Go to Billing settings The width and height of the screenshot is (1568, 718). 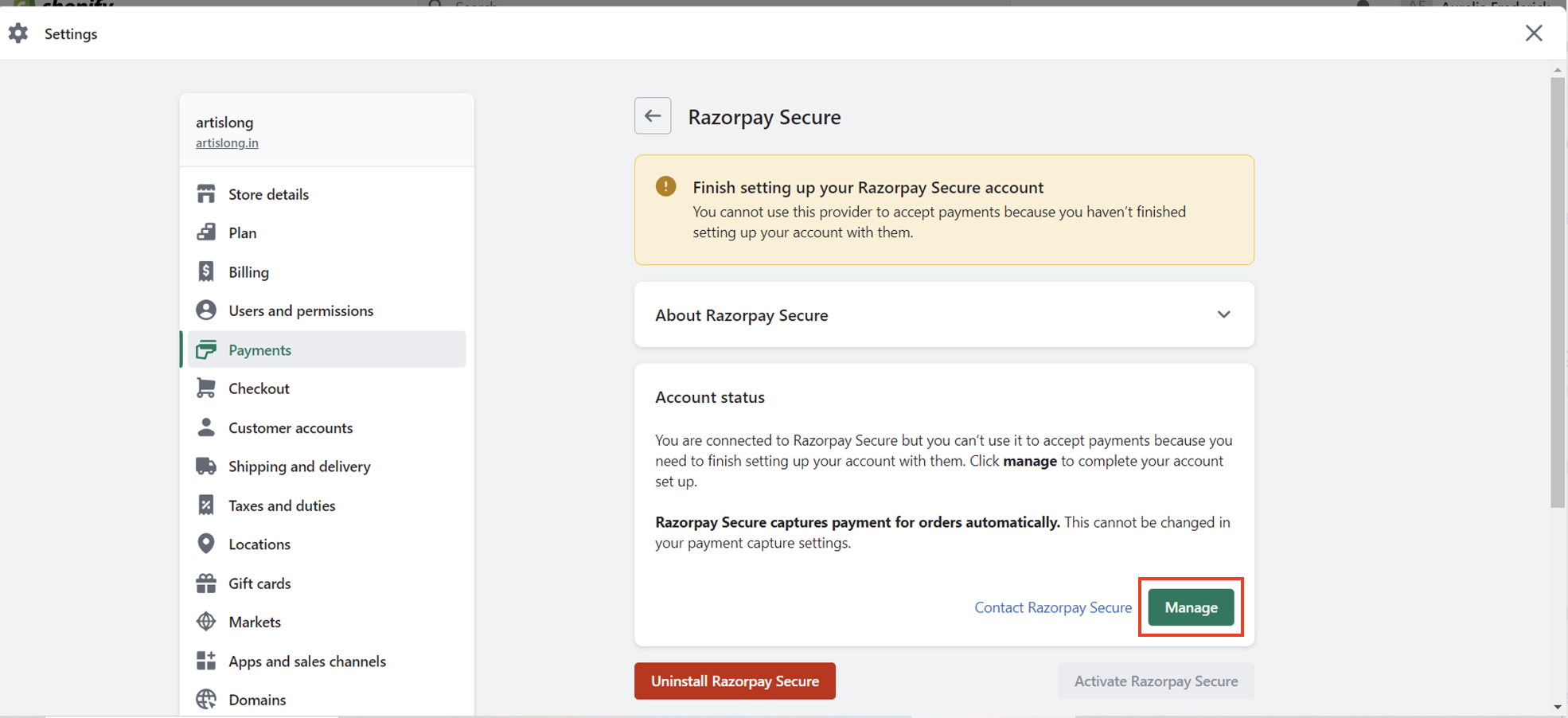click(x=325, y=271)
